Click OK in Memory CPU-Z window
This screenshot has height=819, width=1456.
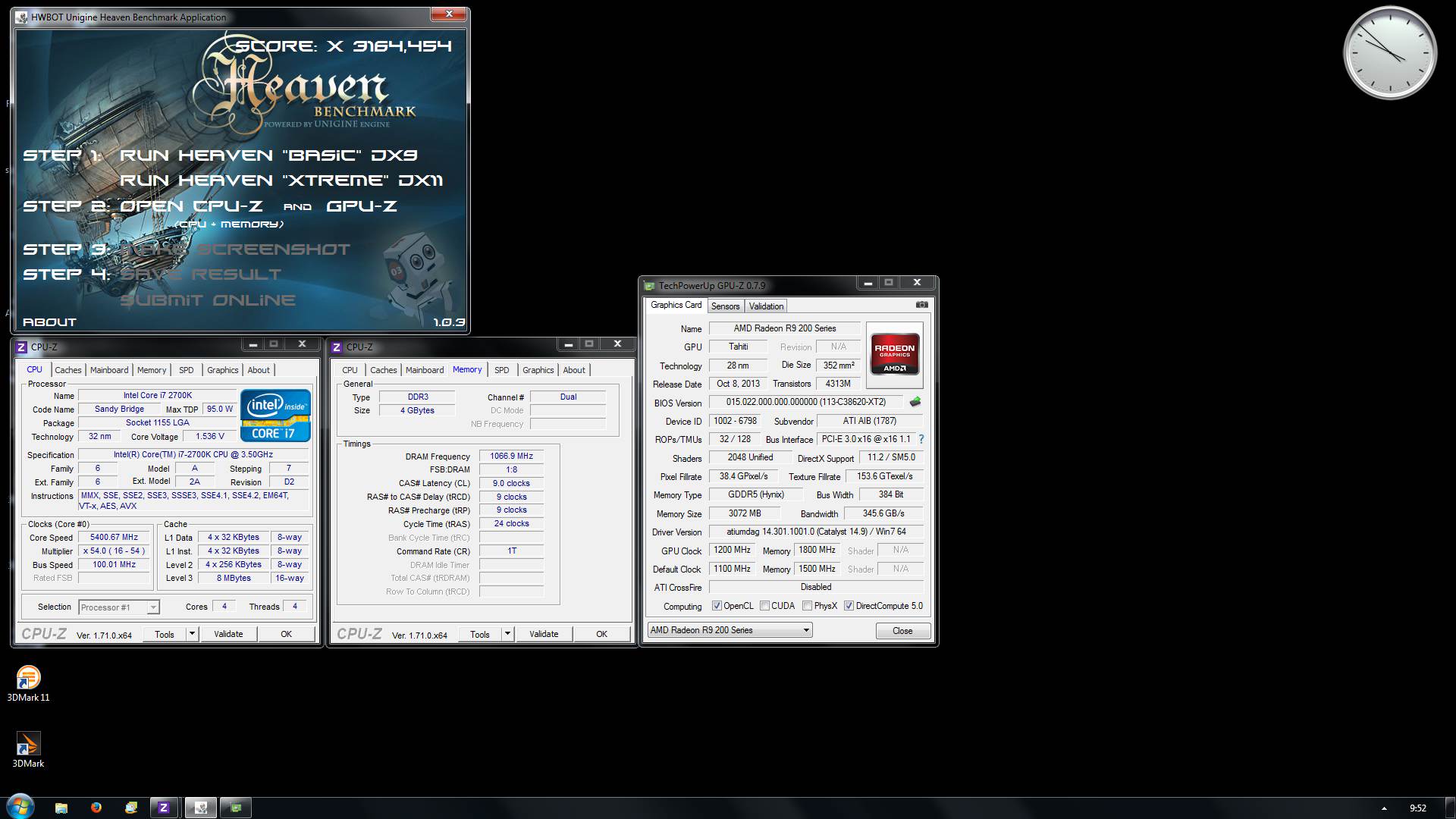pos(601,634)
